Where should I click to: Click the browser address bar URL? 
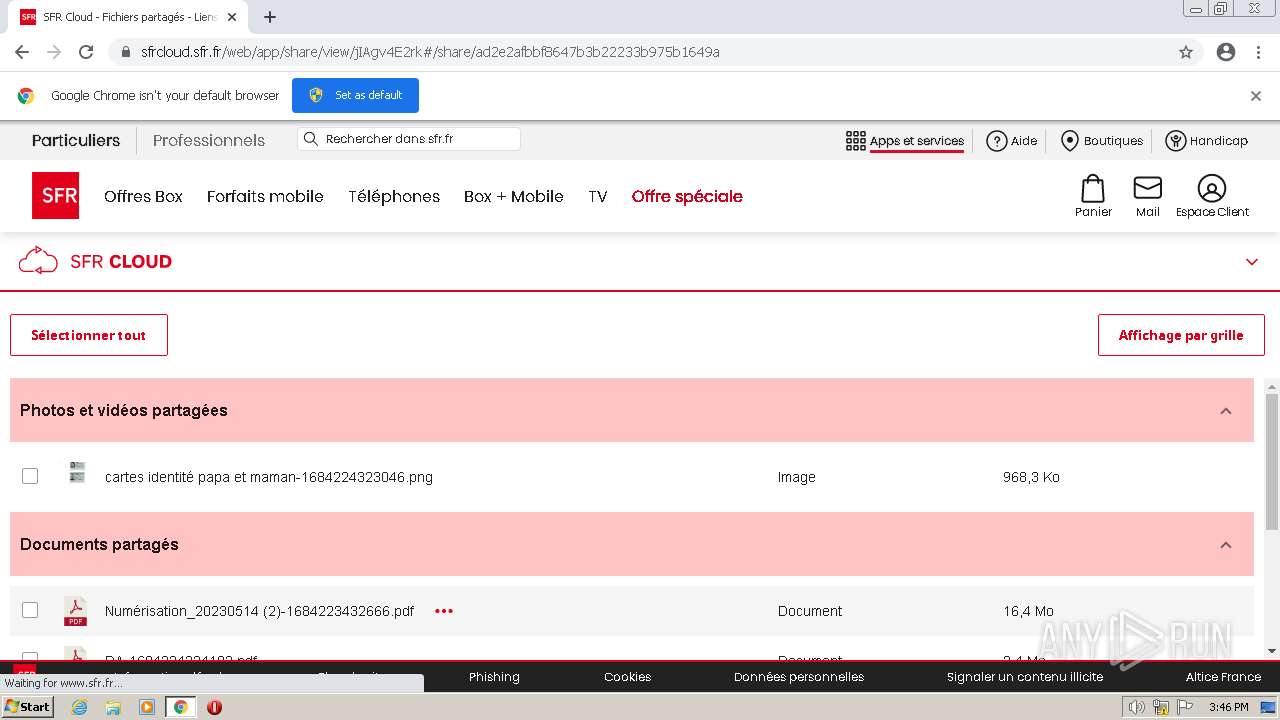[x=430, y=52]
